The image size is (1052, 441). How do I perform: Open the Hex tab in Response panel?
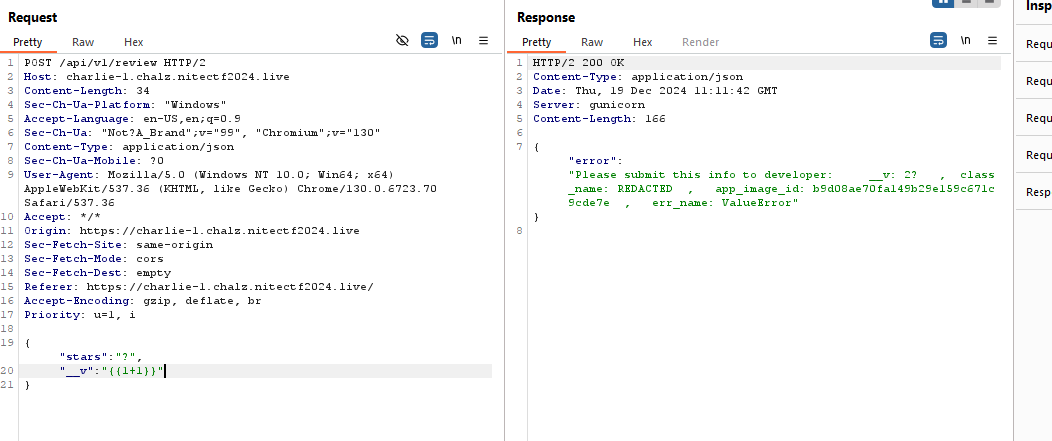[643, 42]
